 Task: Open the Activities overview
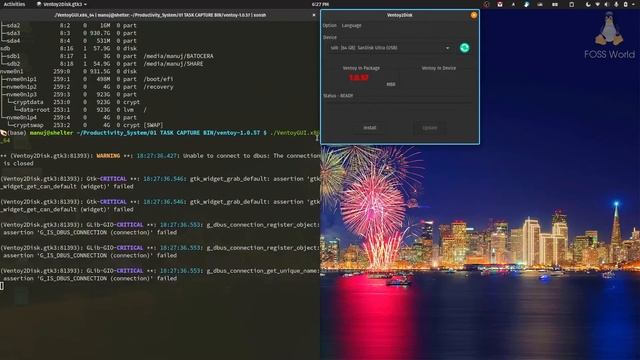coord(14,4)
